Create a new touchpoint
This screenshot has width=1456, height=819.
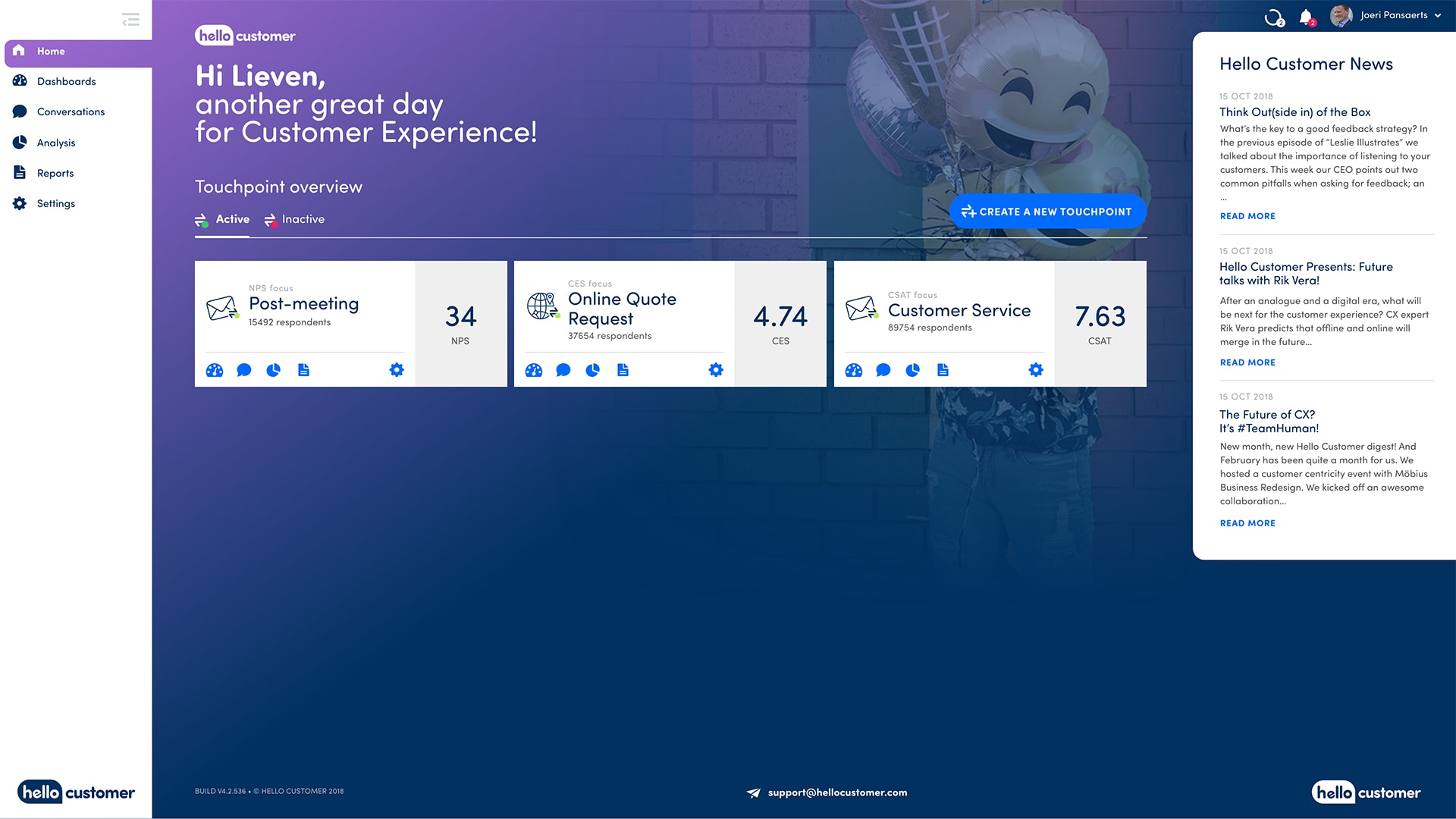pos(1047,212)
